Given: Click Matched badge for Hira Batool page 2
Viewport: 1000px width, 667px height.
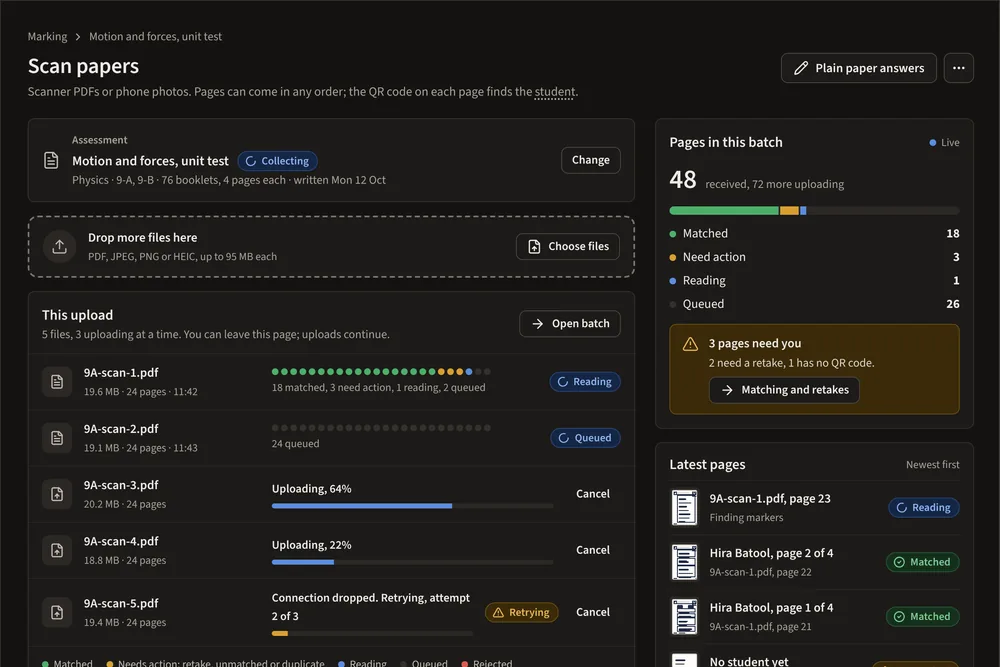Looking at the screenshot, I should [922, 562].
